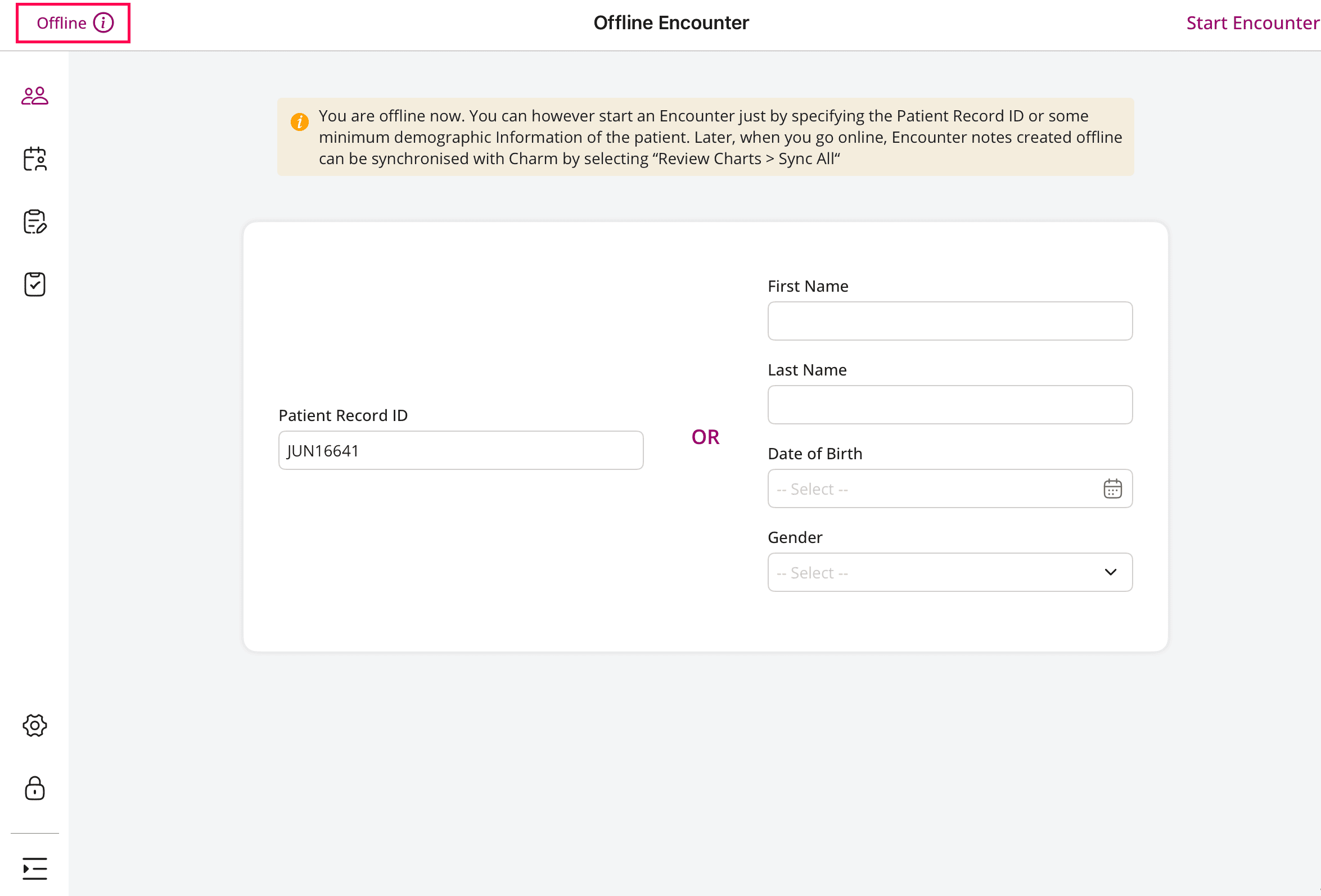Click the Offline Encounter page title
Image resolution: width=1321 pixels, height=896 pixels.
point(671,22)
